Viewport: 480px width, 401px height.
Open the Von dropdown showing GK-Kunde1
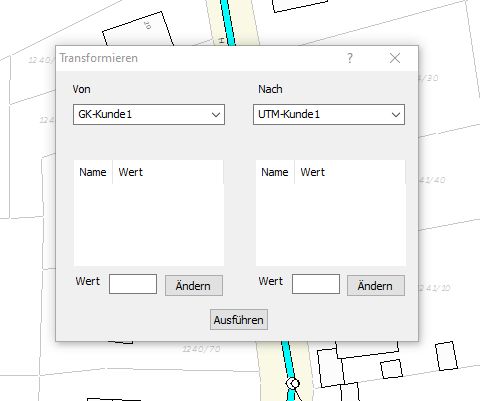(149, 114)
